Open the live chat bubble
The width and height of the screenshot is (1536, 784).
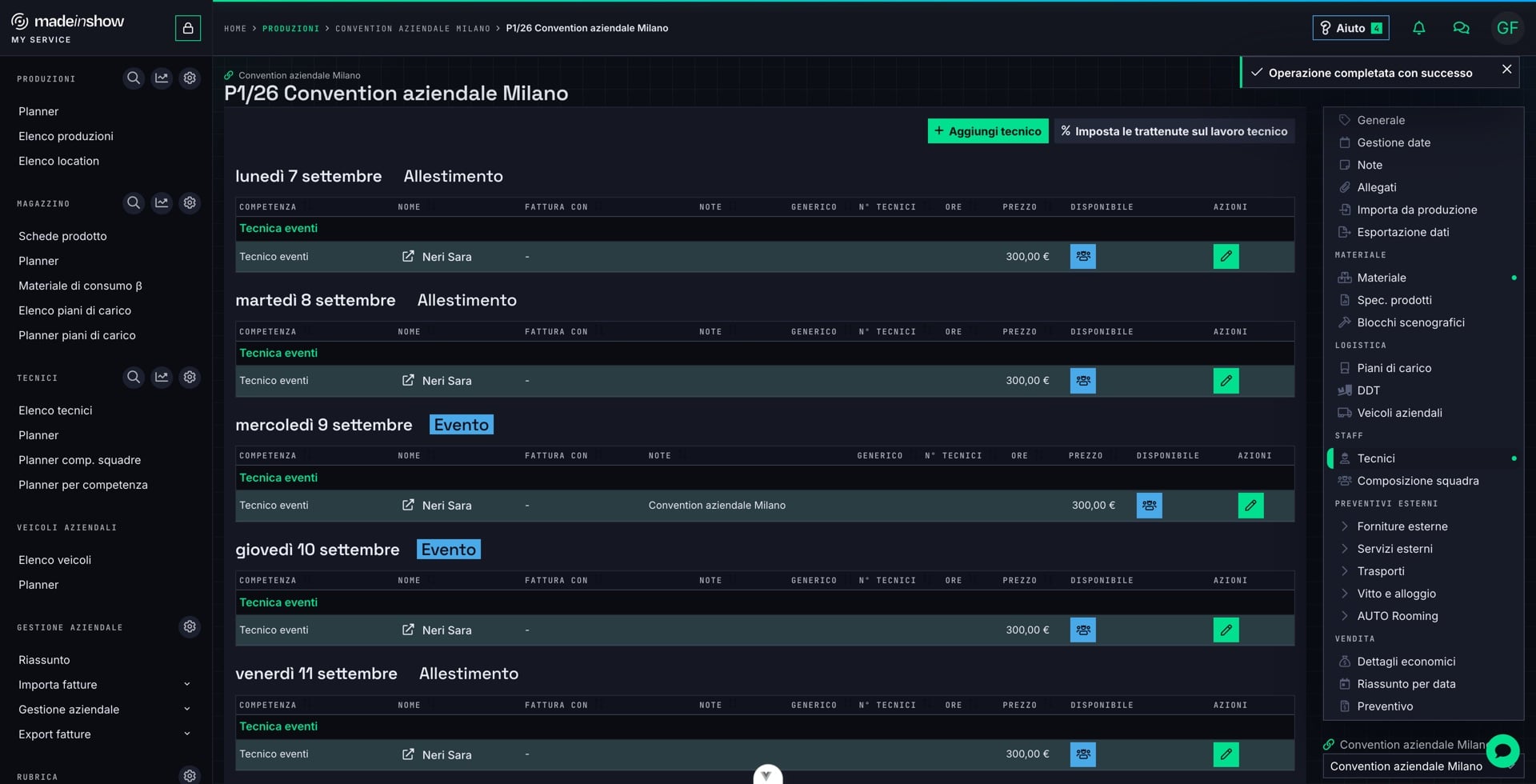click(x=1502, y=751)
